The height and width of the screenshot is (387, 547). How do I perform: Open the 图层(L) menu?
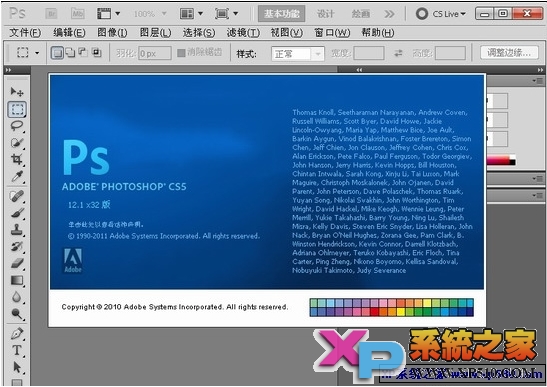[x=156, y=32]
